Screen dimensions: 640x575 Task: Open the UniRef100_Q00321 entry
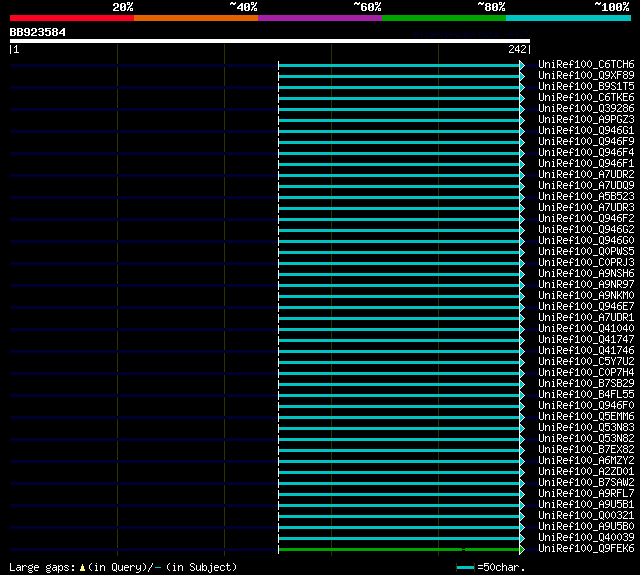click(x=586, y=516)
